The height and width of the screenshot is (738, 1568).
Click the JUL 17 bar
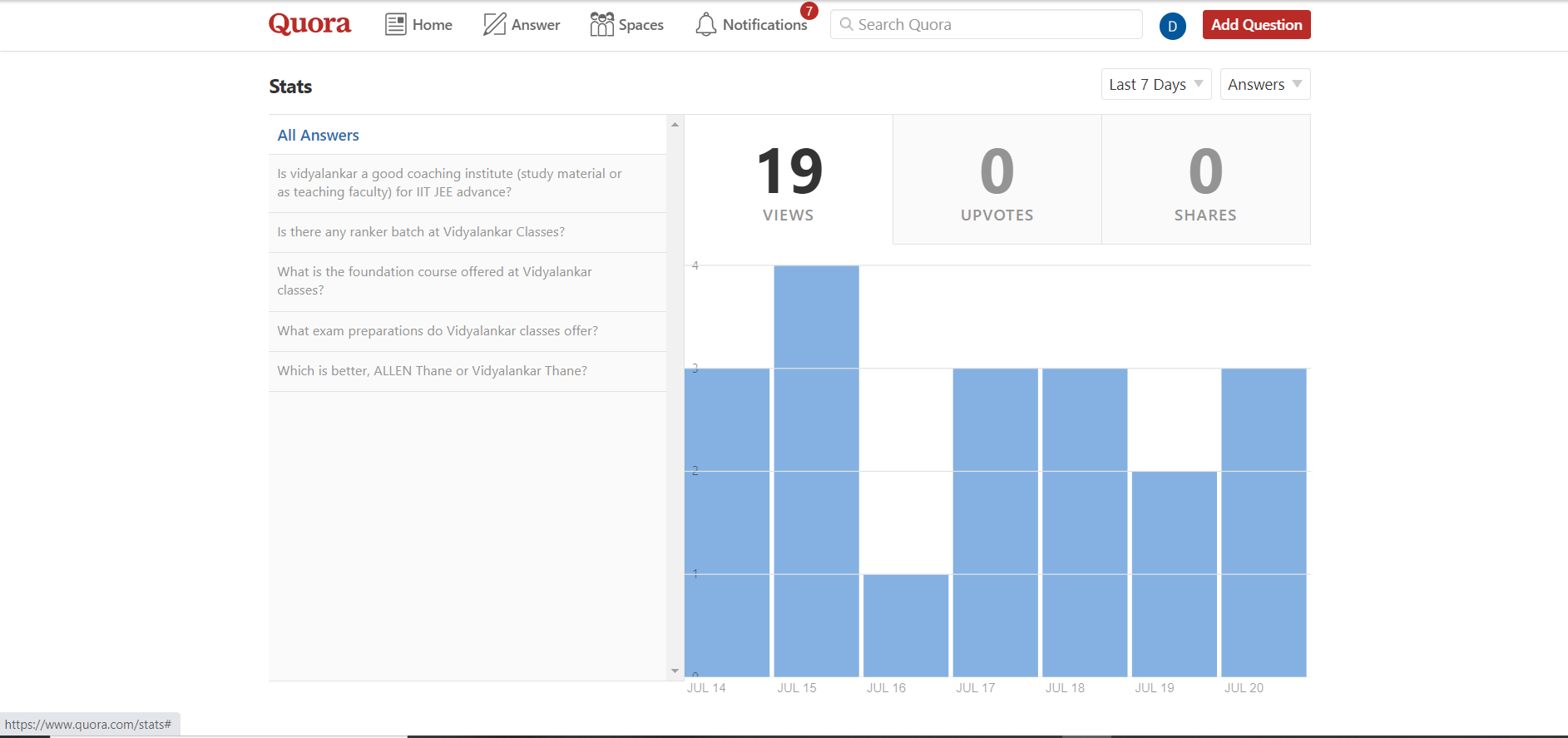[x=995, y=523]
